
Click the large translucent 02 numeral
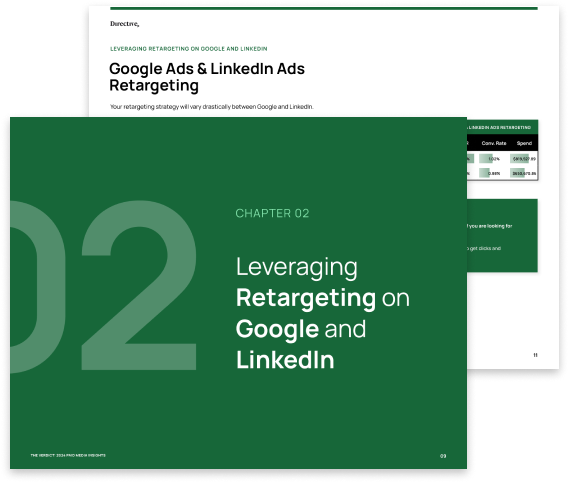103,286
